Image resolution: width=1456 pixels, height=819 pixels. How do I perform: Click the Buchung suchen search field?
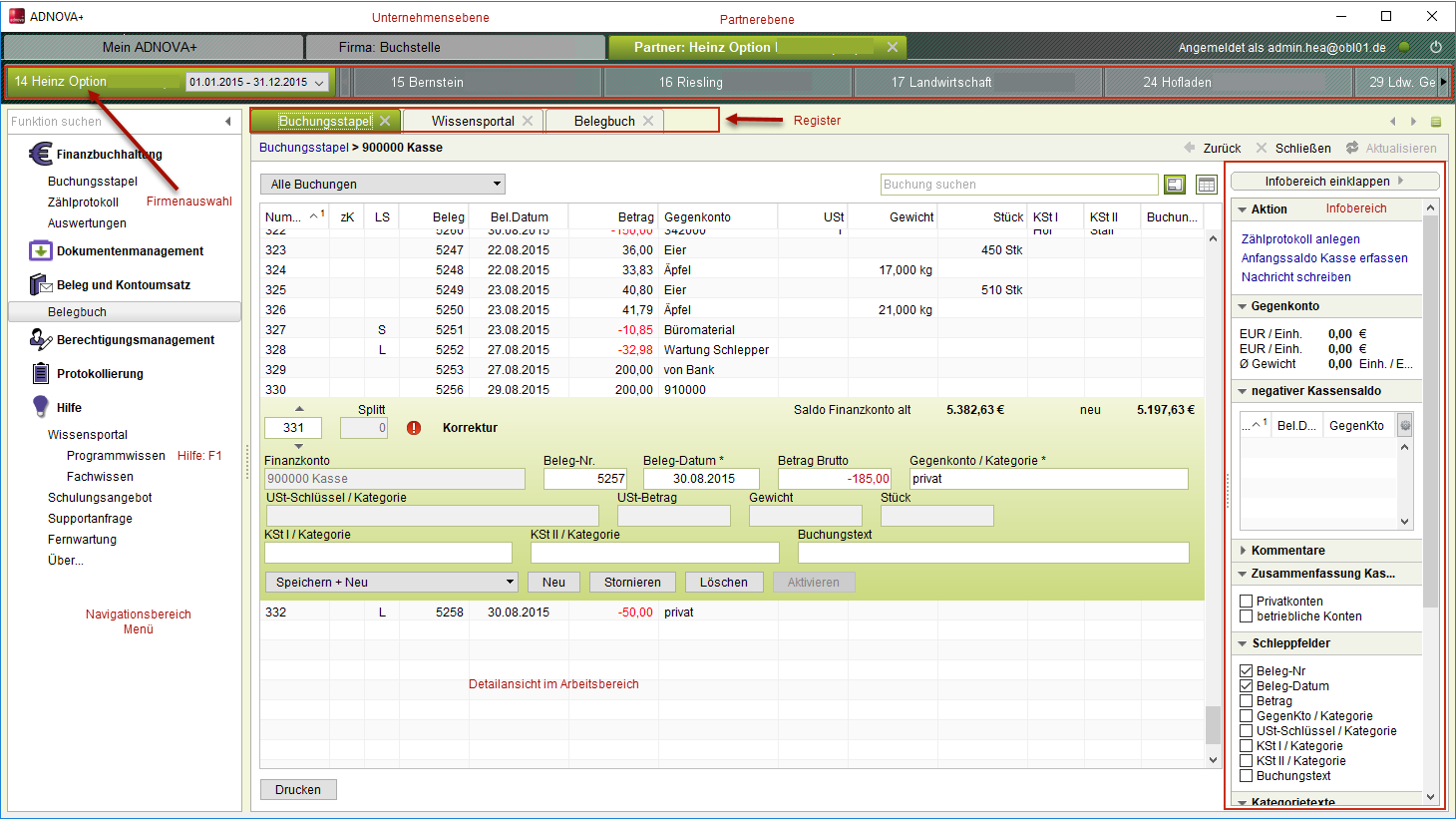pos(1018,185)
